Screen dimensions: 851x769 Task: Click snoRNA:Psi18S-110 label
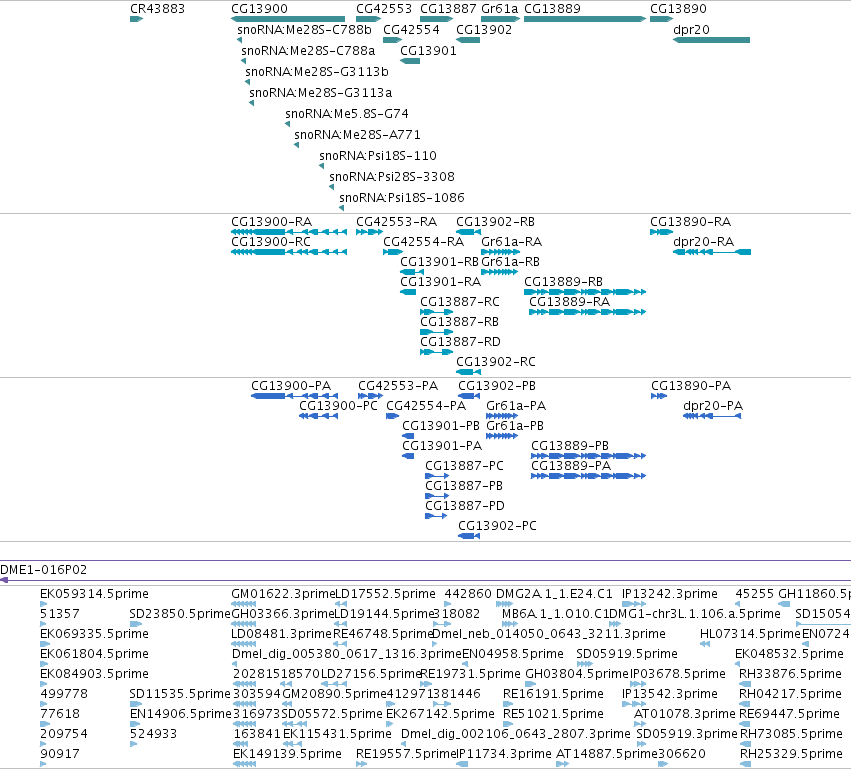coord(378,156)
